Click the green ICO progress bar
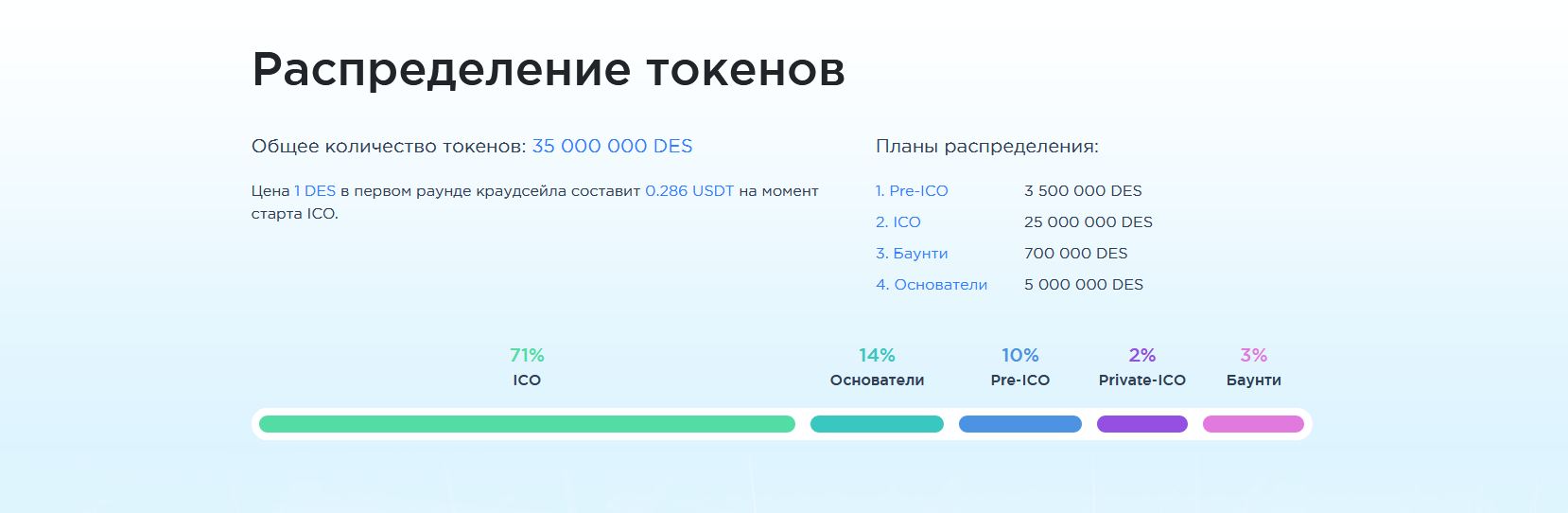The image size is (1568, 513). (527, 424)
